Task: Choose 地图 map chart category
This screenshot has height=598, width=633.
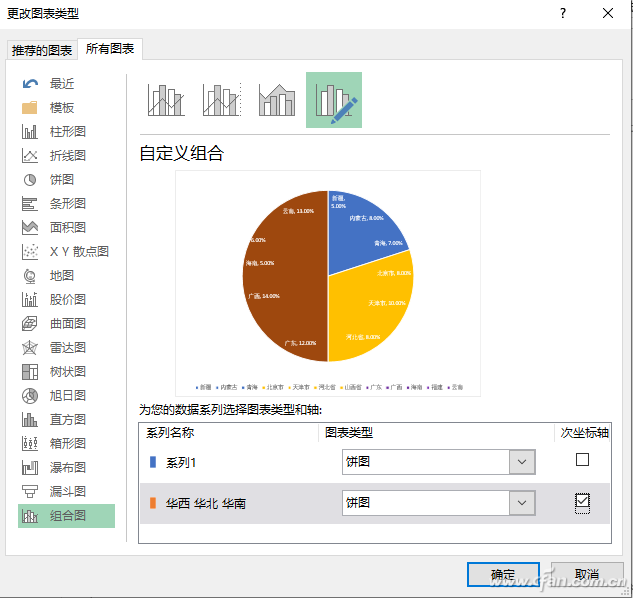Action: pyautogui.click(x=66, y=275)
